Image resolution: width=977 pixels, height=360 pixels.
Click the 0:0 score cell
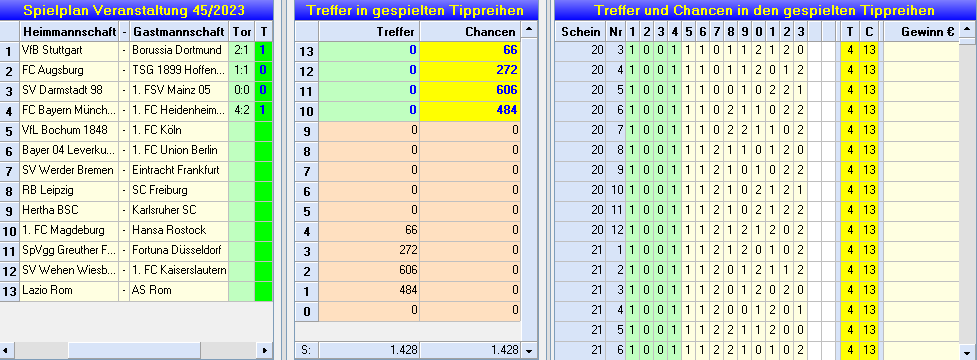241,90
